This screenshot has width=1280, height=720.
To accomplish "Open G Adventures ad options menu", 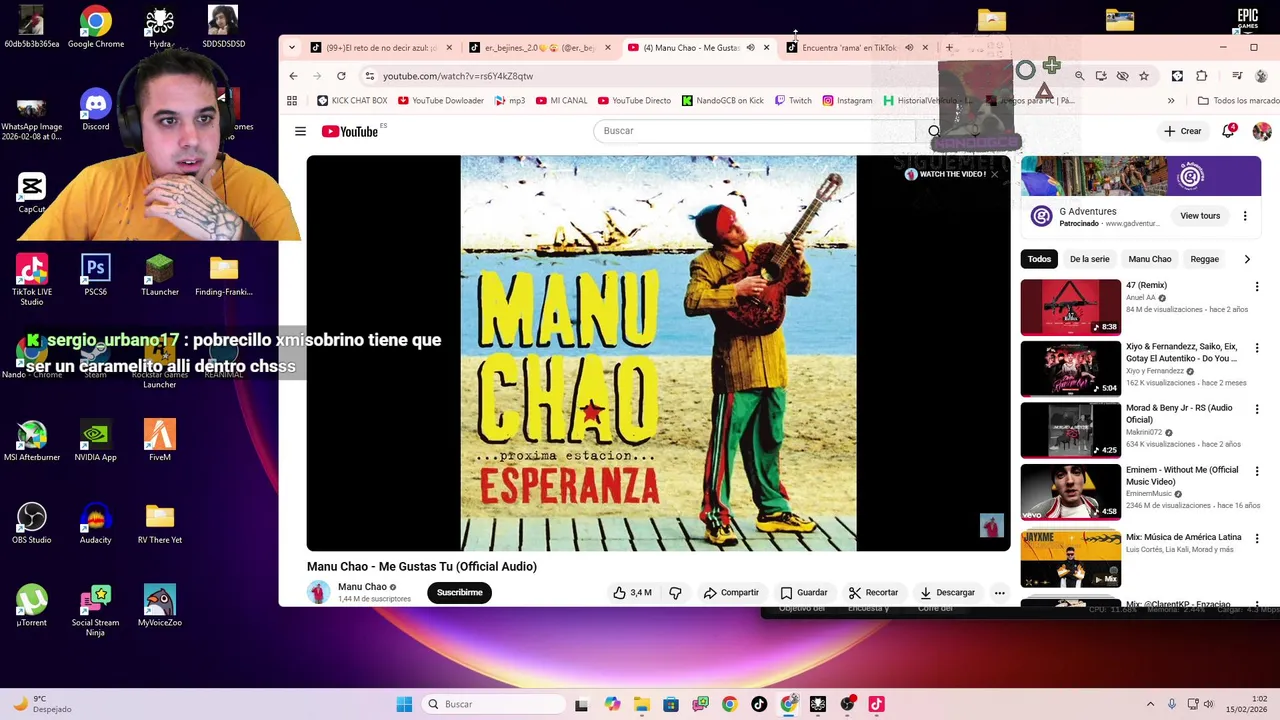I will coord(1245,216).
